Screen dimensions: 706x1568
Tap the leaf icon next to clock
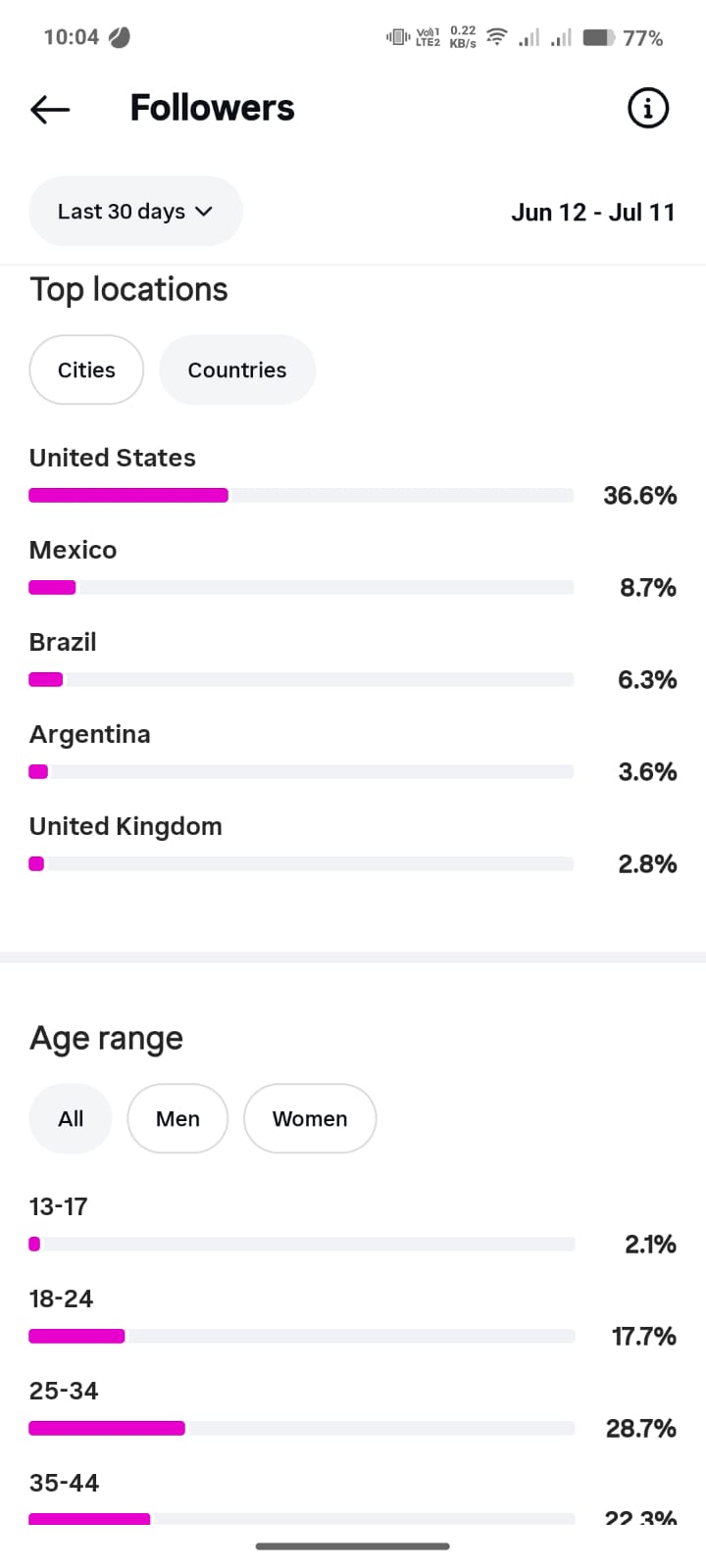point(120,37)
